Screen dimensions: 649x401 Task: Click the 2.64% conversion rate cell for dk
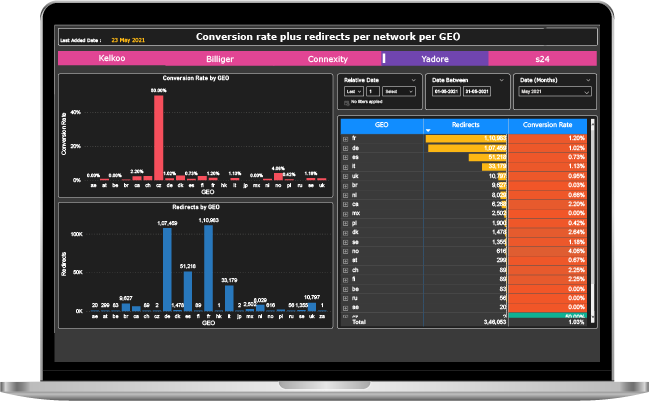tap(548, 232)
